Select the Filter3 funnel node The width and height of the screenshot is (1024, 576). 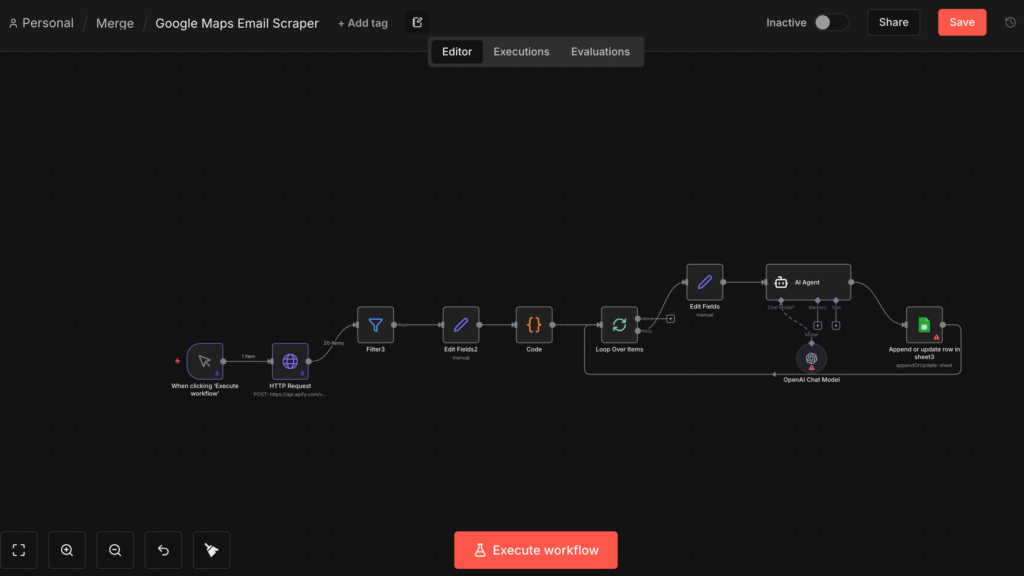click(x=375, y=325)
